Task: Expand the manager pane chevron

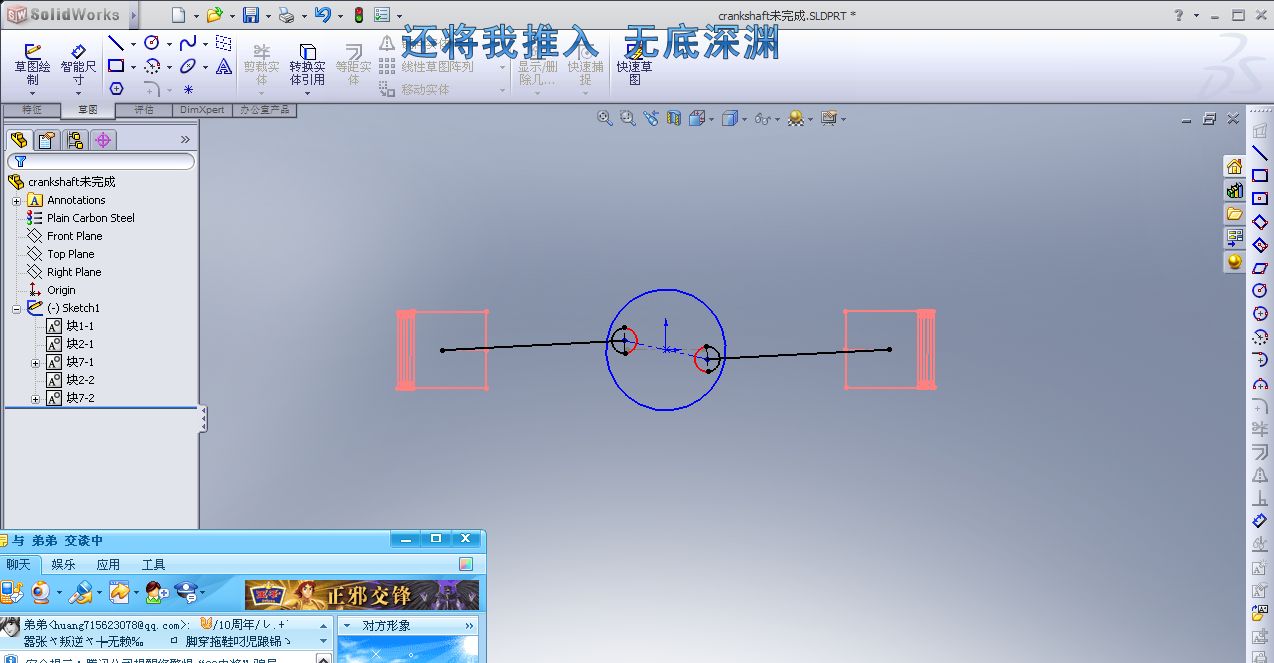Action: click(185, 140)
